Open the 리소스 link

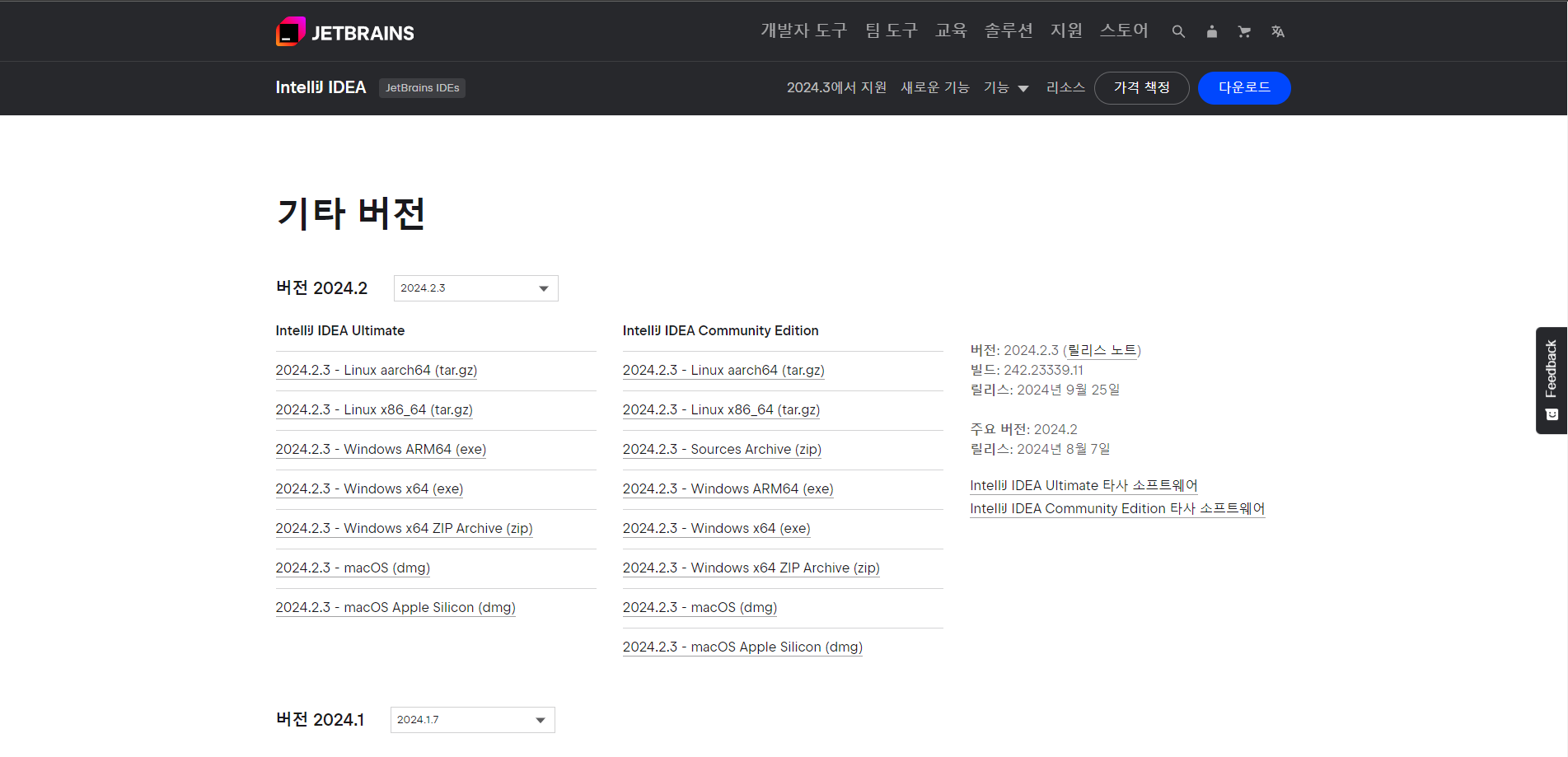click(x=1065, y=87)
